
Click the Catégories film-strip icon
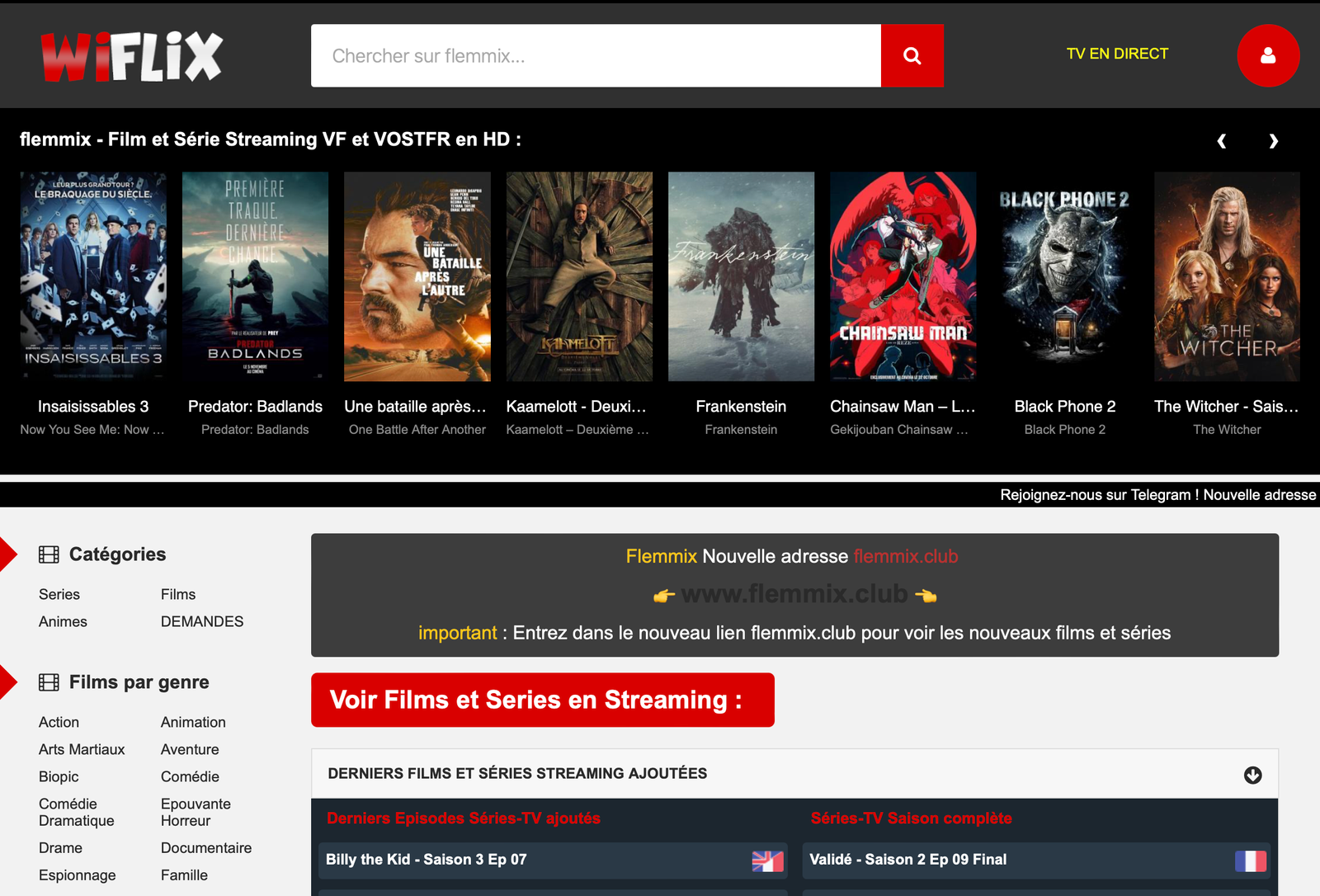[49, 554]
